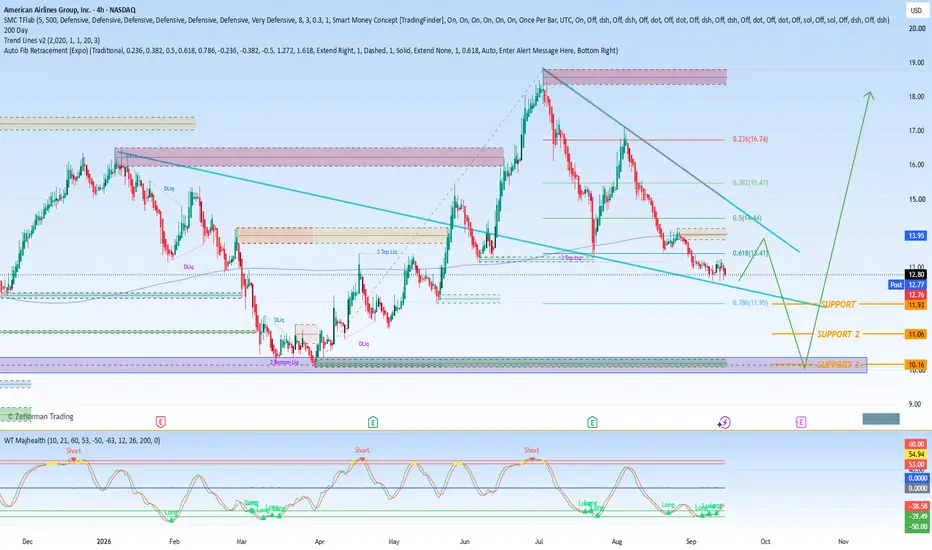Click the green earnings E marker near late July
The width and height of the screenshot is (932, 550).
pos(592,422)
